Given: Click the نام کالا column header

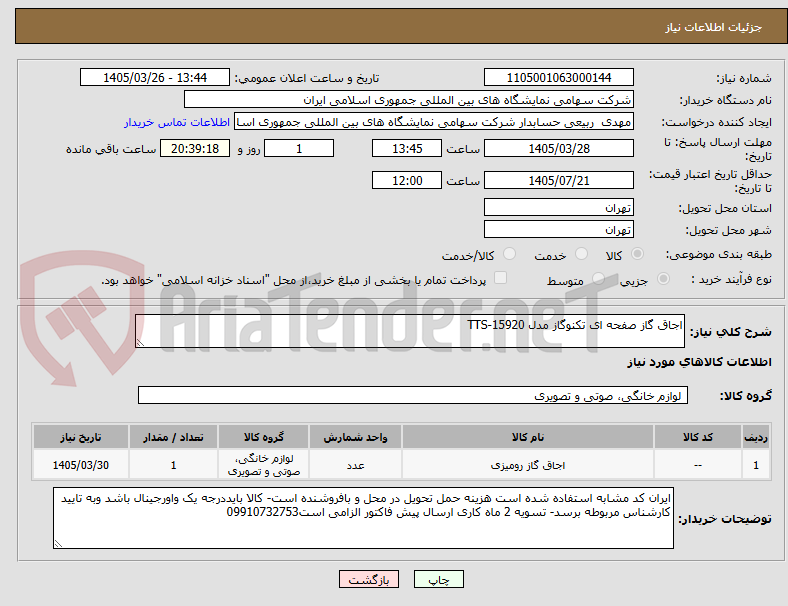Looking at the screenshot, I should 528,437.
